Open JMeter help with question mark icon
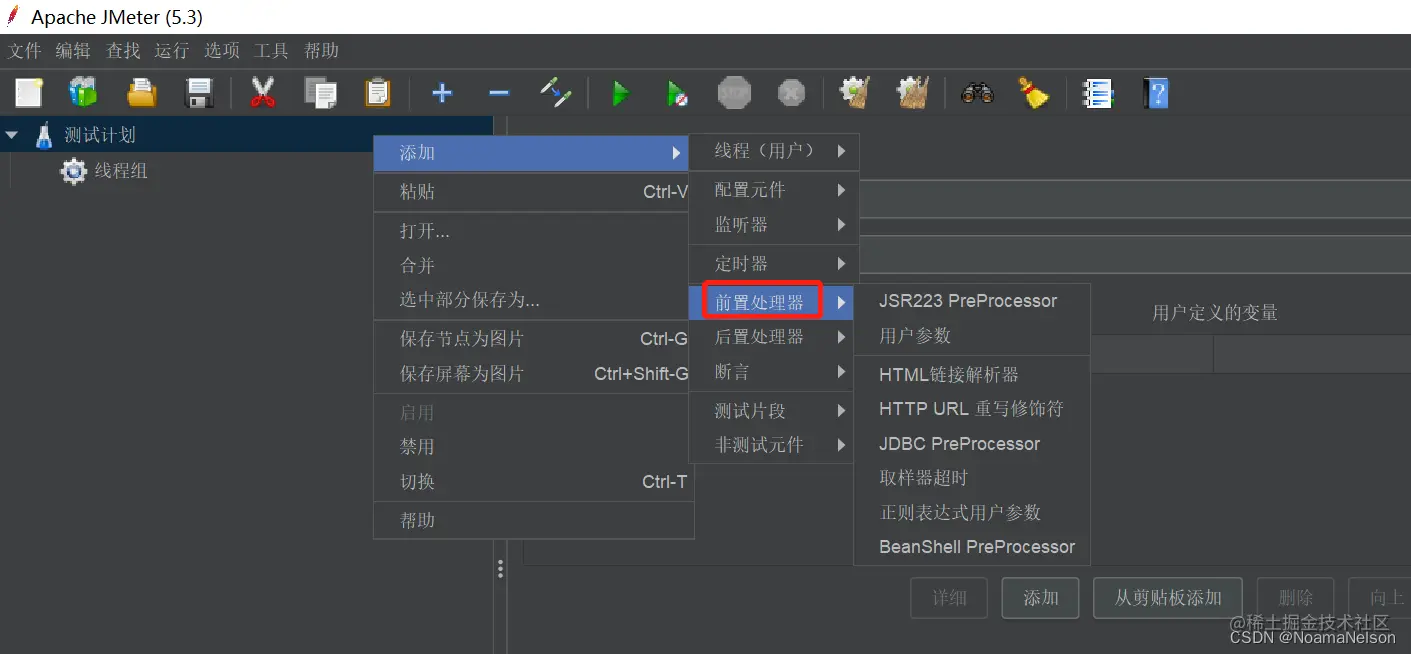 tap(1155, 92)
